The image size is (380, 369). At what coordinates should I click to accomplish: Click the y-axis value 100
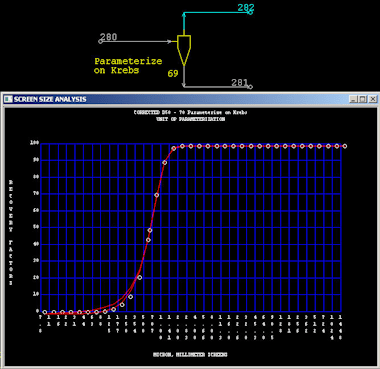coord(35,143)
